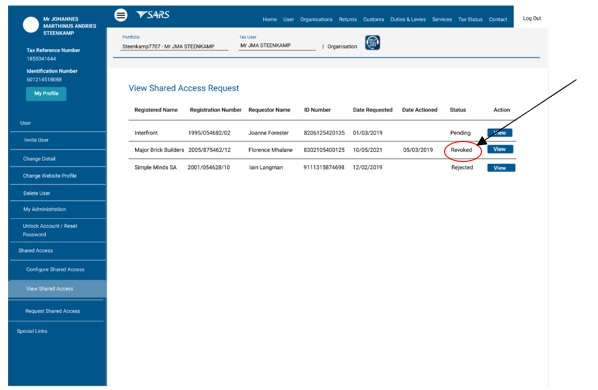Open the Returns top menu
The image size is (598, 390).
tap(347, 19)
